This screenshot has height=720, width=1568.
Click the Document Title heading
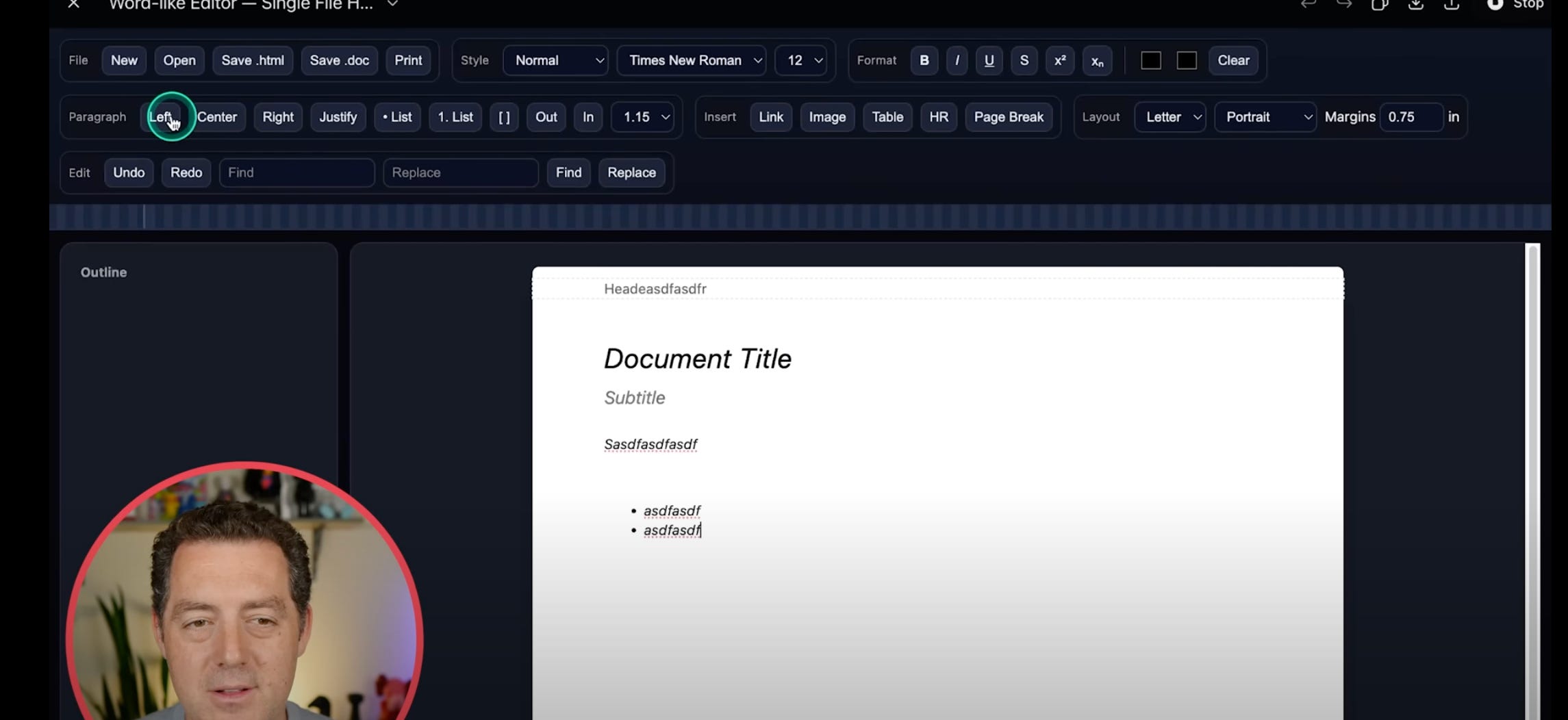click(697, 359)
